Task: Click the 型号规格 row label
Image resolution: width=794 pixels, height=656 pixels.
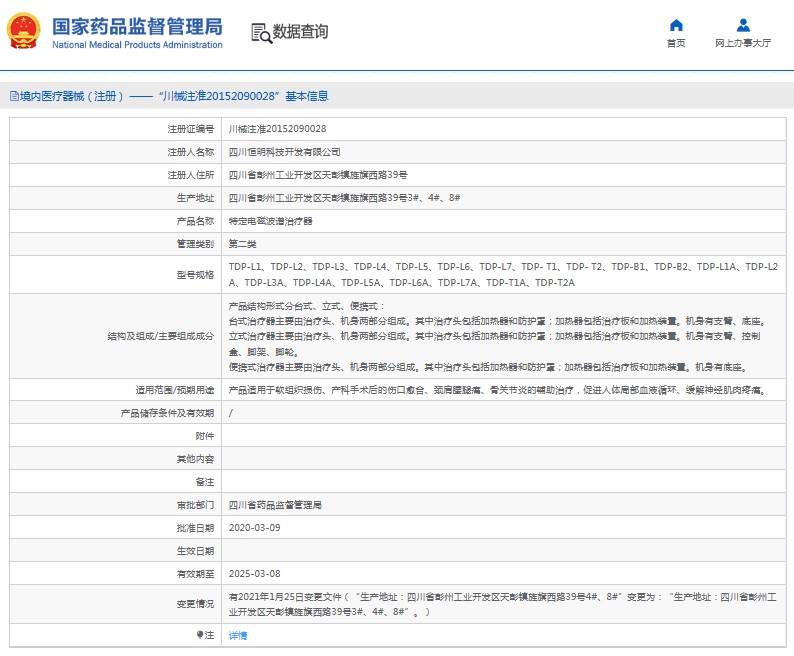Action: [195, 275]
